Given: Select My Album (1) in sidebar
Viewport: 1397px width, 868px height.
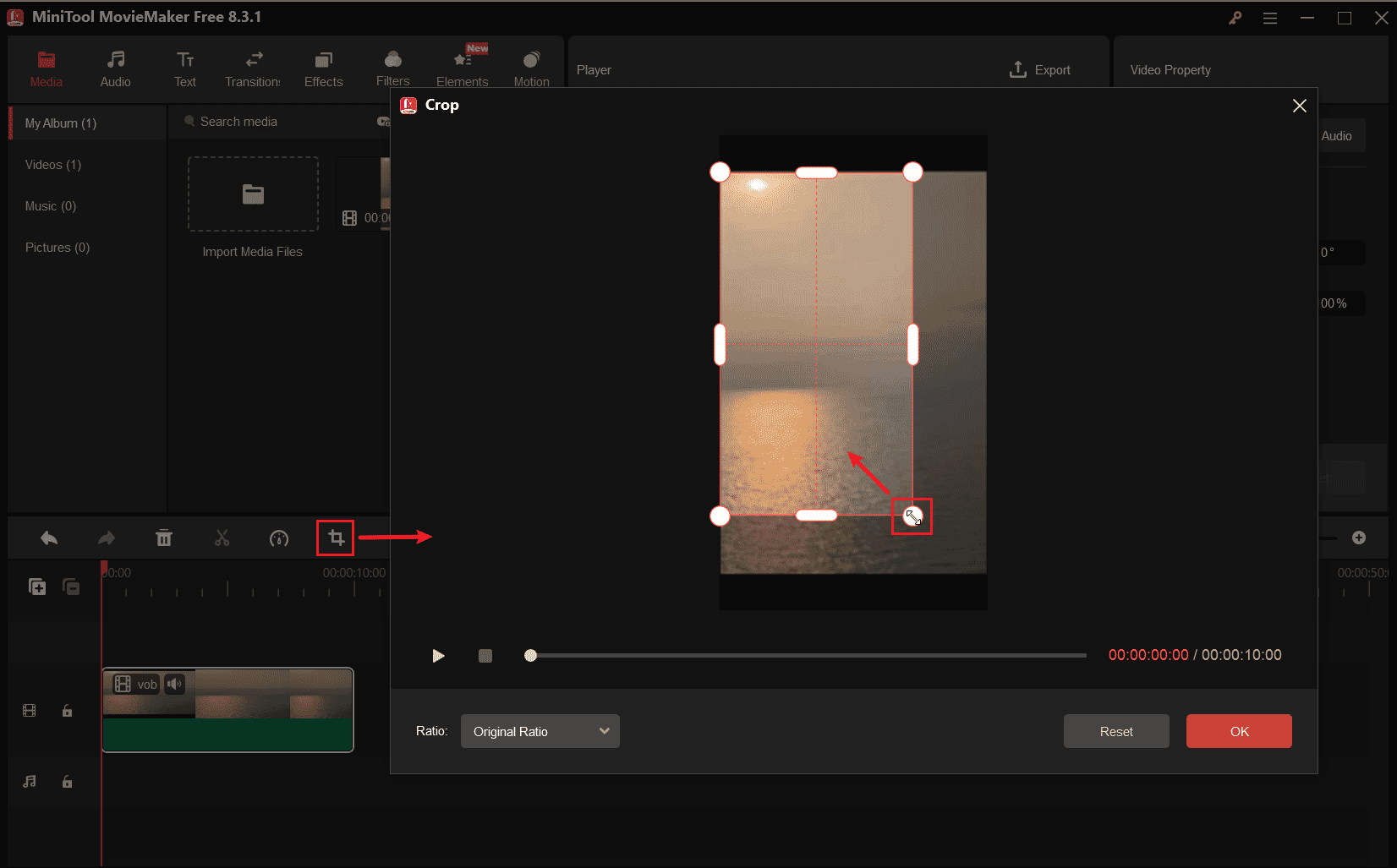Looking at the screenshot, I should click(x=88, y=123).
